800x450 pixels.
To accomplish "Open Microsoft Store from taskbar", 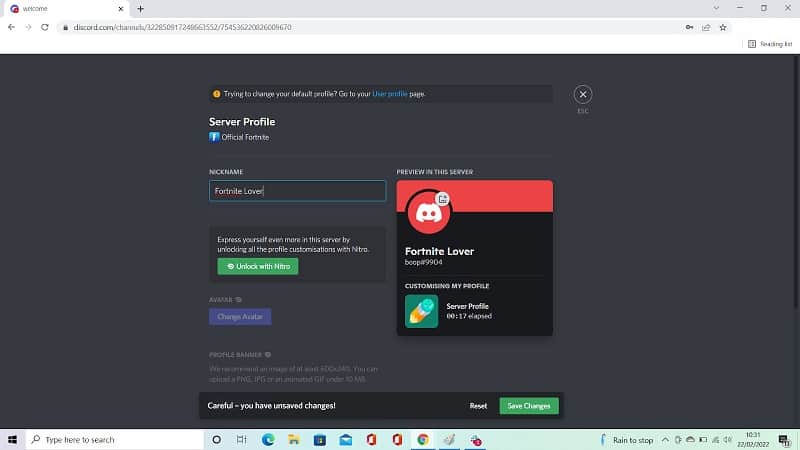I will (320, 440).
